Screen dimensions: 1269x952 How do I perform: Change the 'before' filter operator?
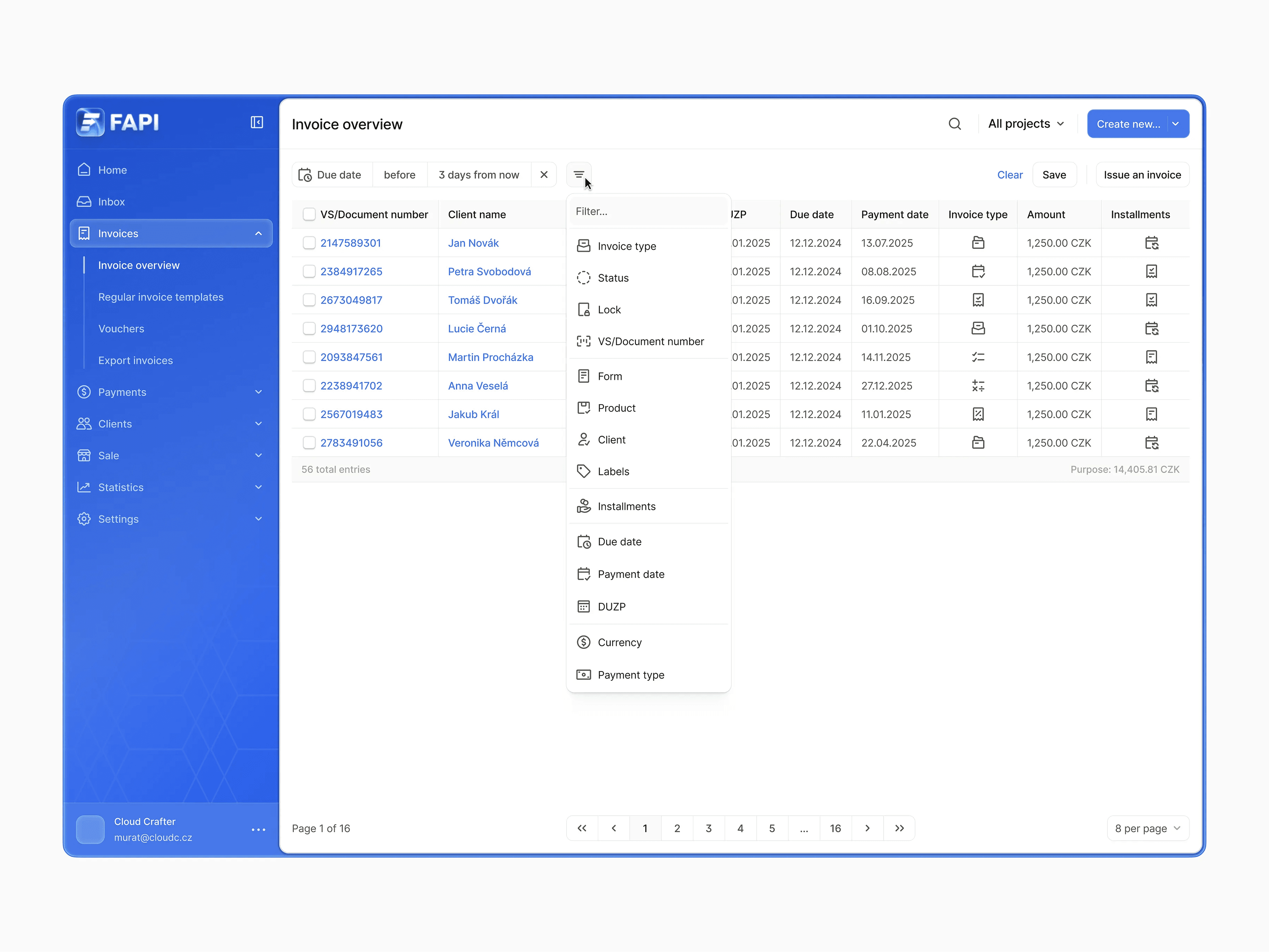pos(400,175)
